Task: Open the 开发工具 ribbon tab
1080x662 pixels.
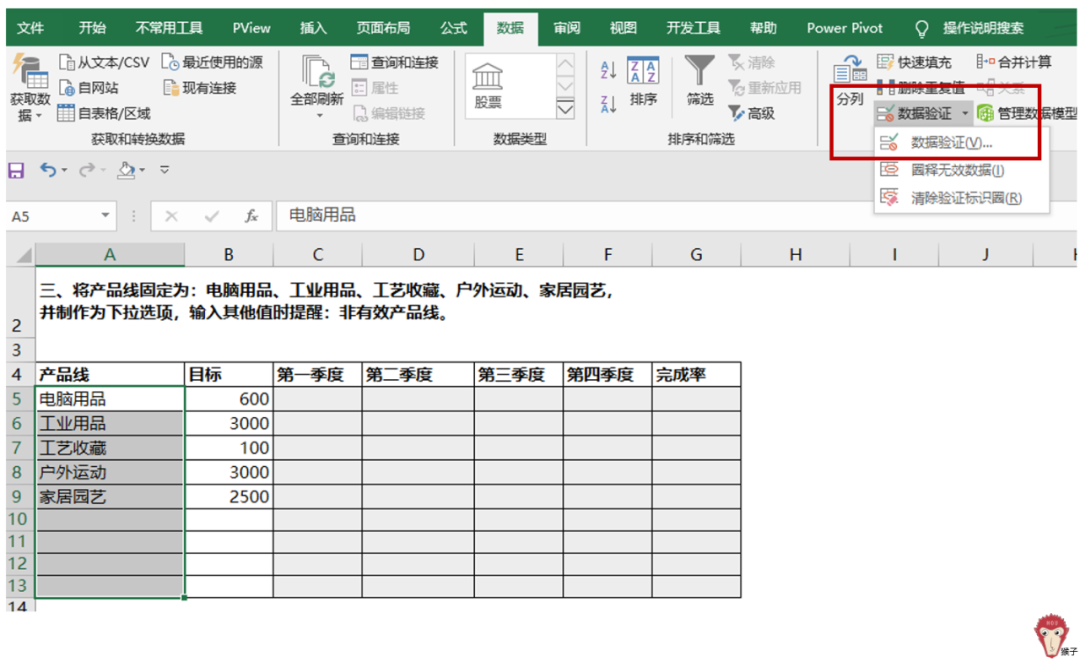Action: pos(693,28)
